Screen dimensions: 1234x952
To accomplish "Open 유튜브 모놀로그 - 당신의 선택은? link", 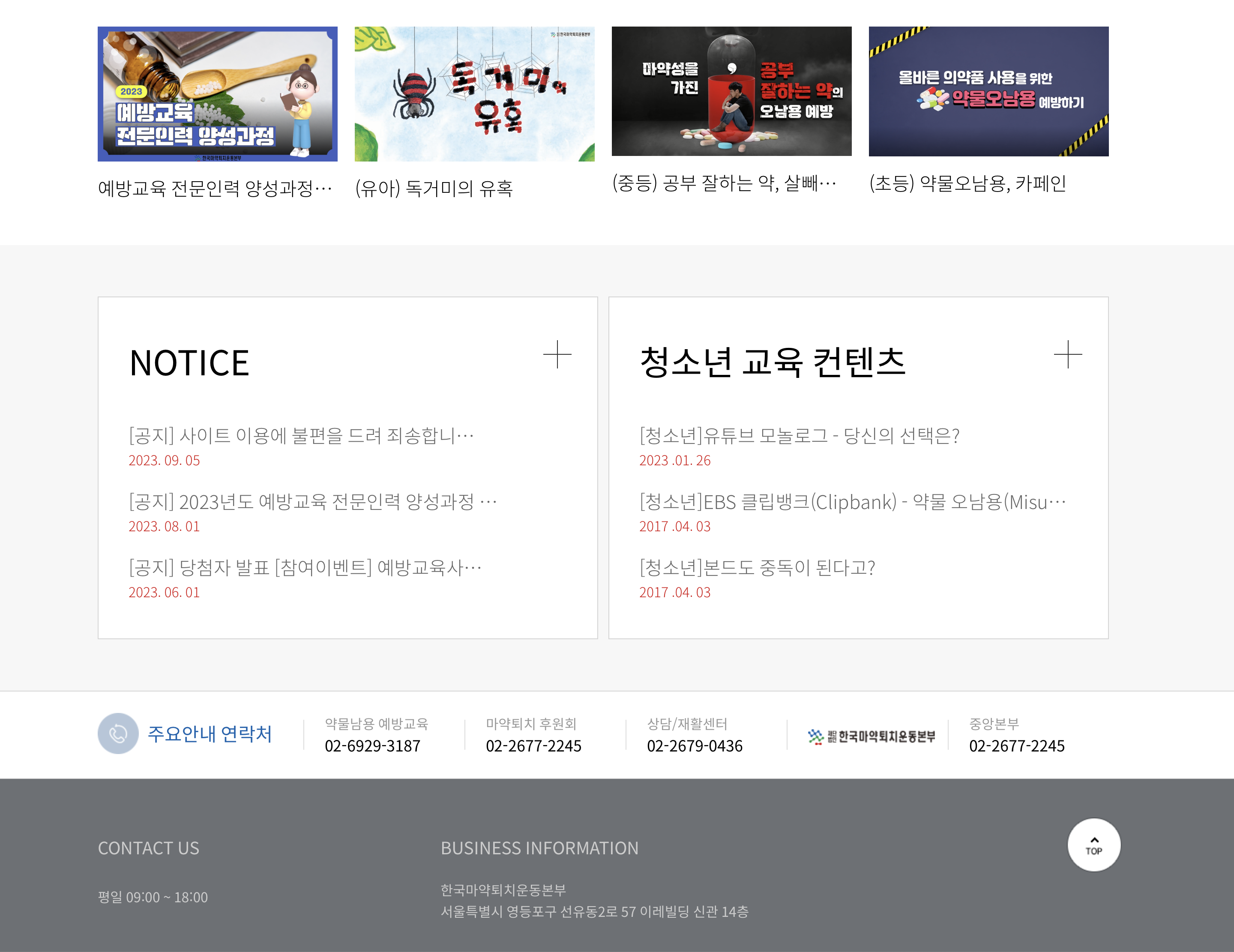I will 799,436.
